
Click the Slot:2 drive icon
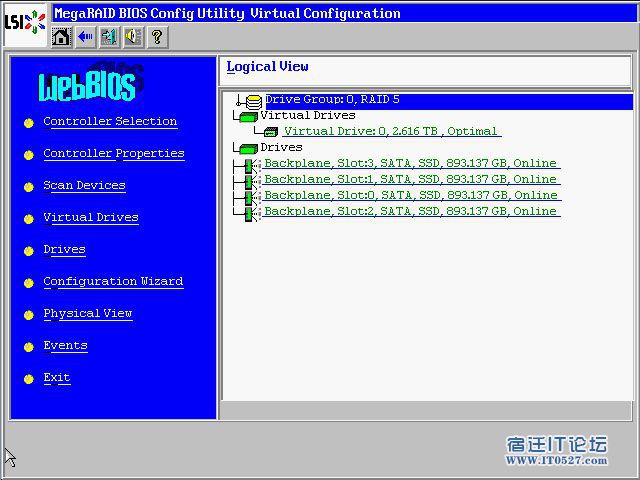coord(251,213)
